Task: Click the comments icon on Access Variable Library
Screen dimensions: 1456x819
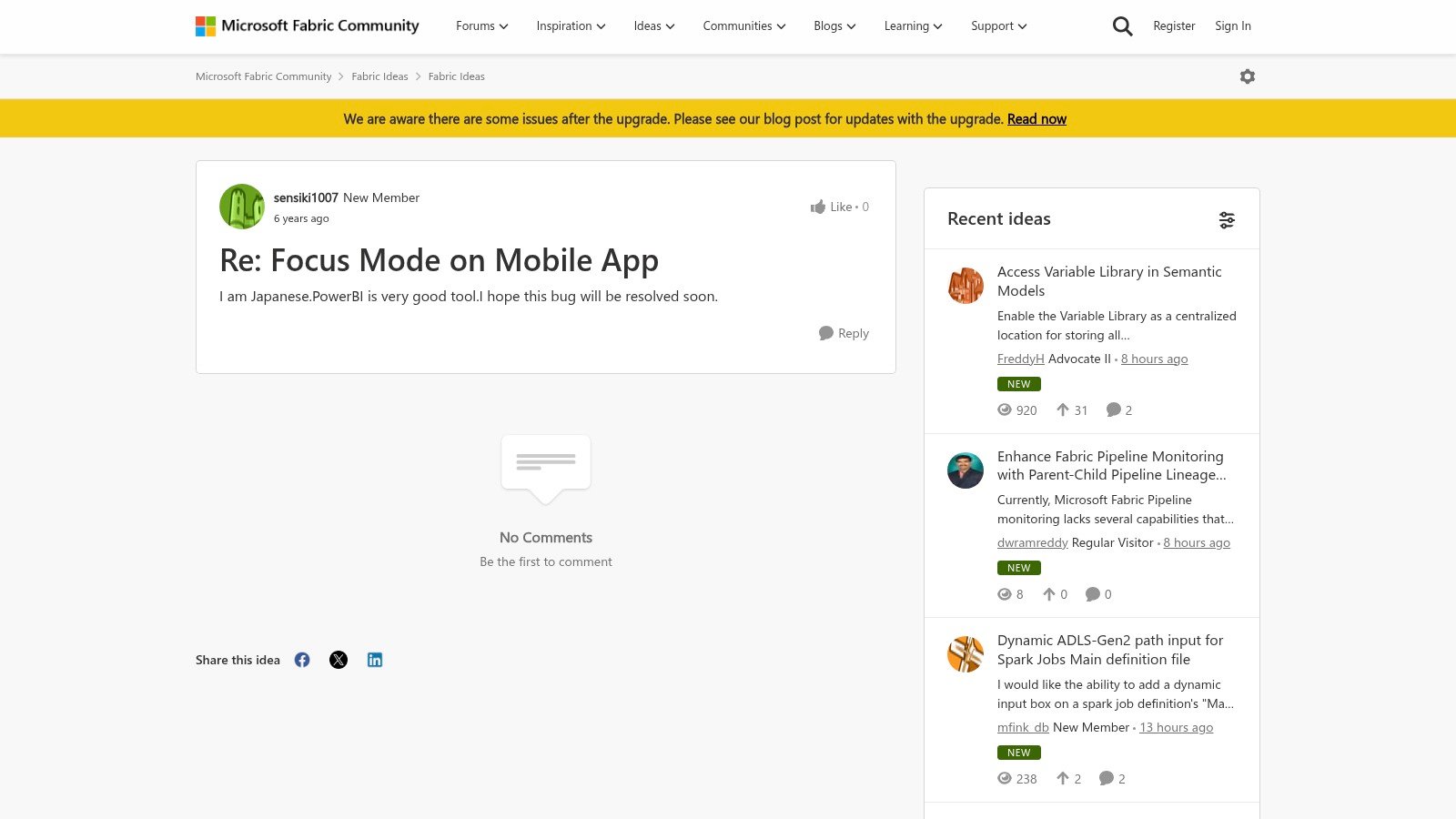Action: pos(1113,409)
